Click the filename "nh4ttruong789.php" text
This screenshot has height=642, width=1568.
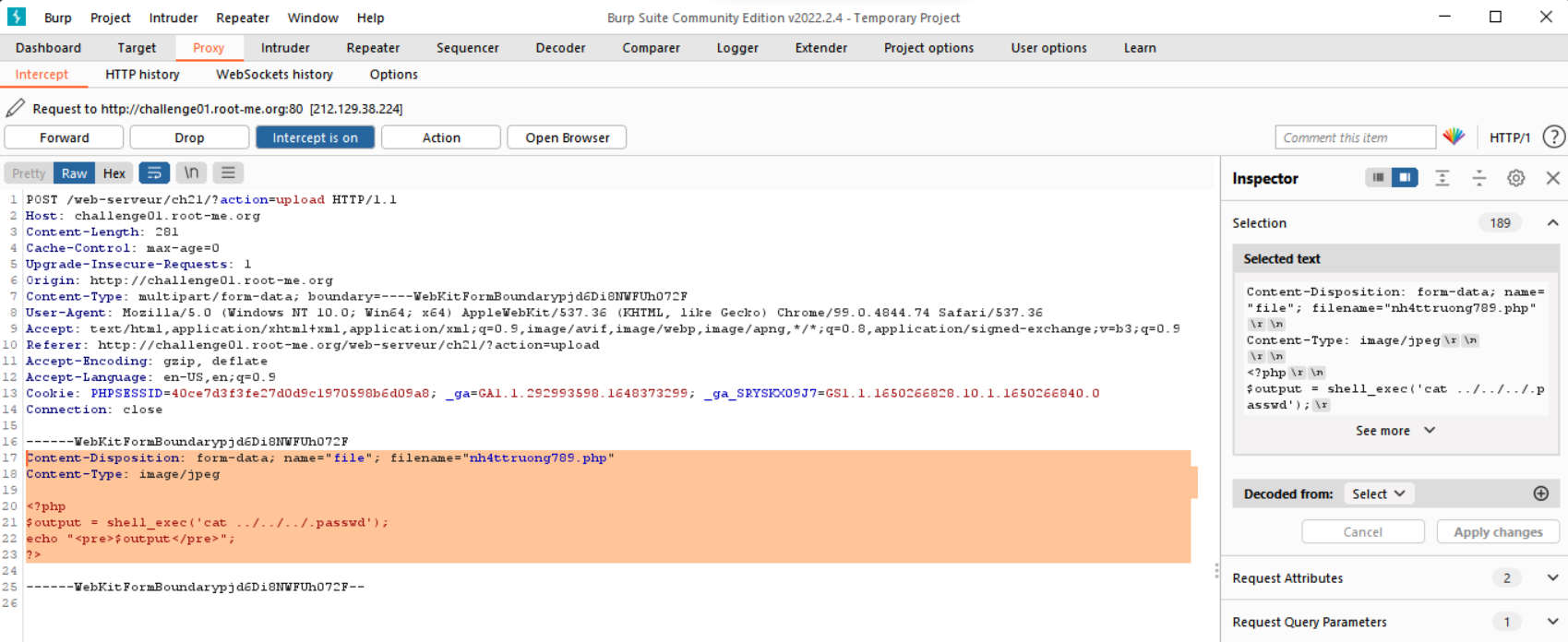(538, 458)
